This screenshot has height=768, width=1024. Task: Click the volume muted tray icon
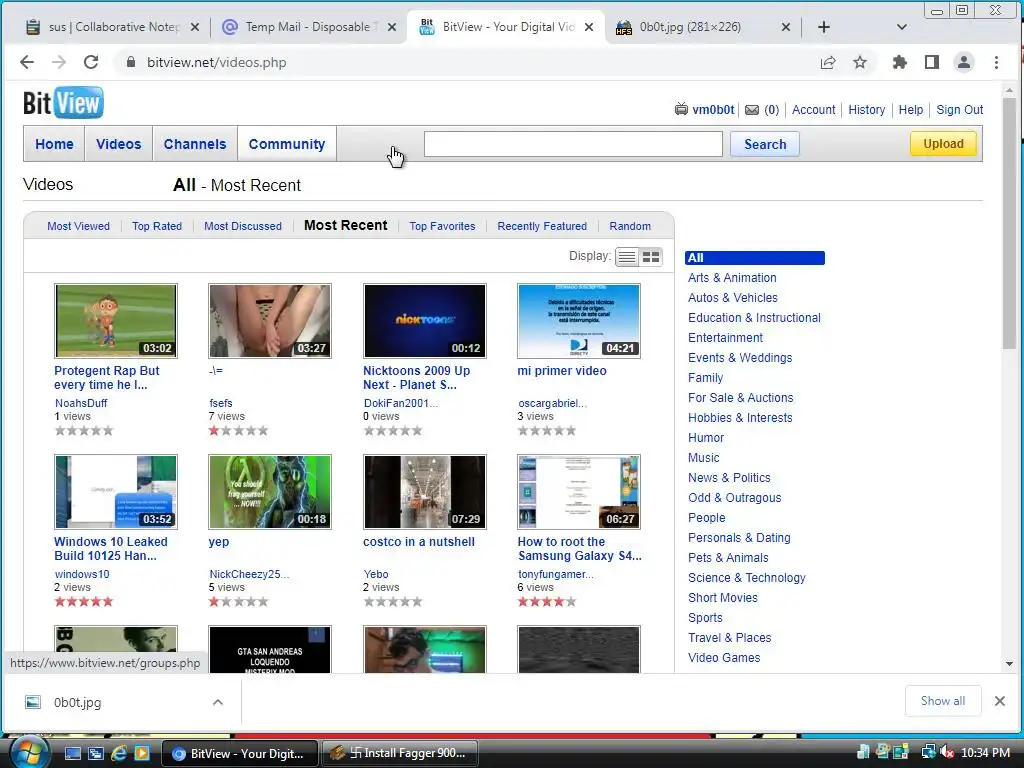946,752
